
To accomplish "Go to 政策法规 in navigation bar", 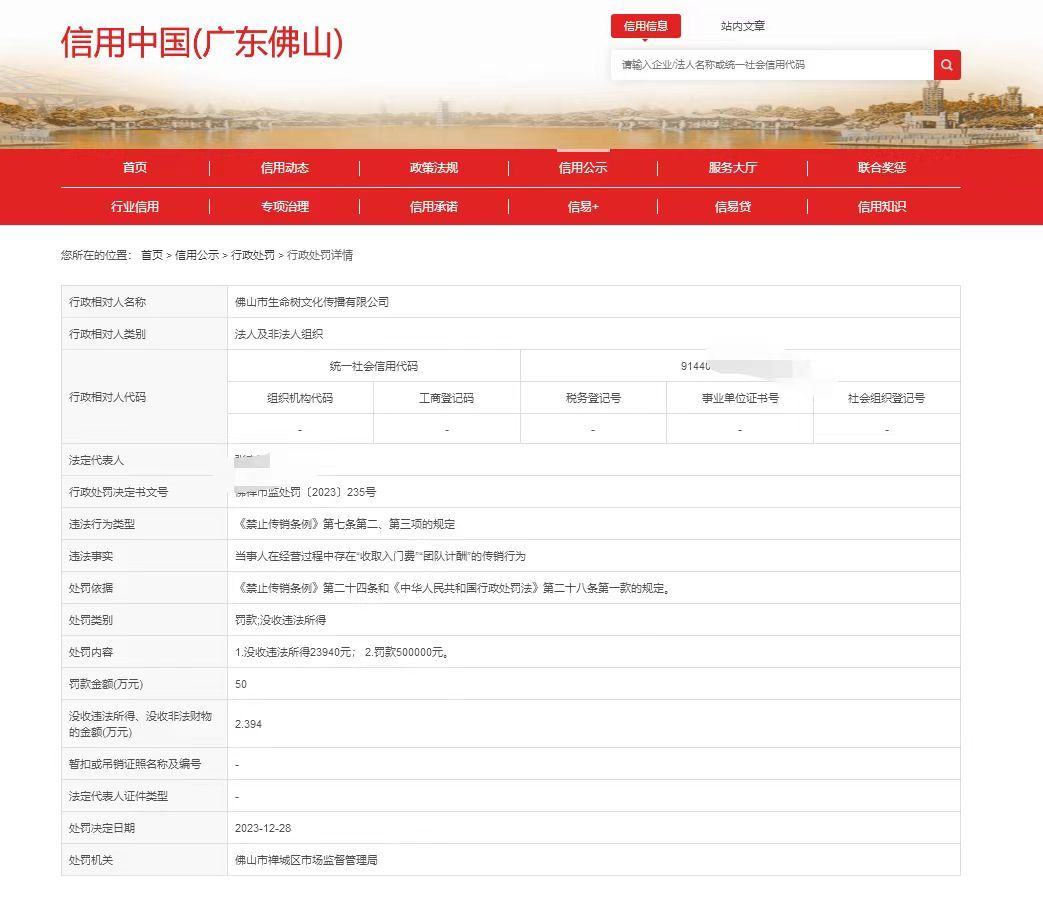I will coord(433,168).
